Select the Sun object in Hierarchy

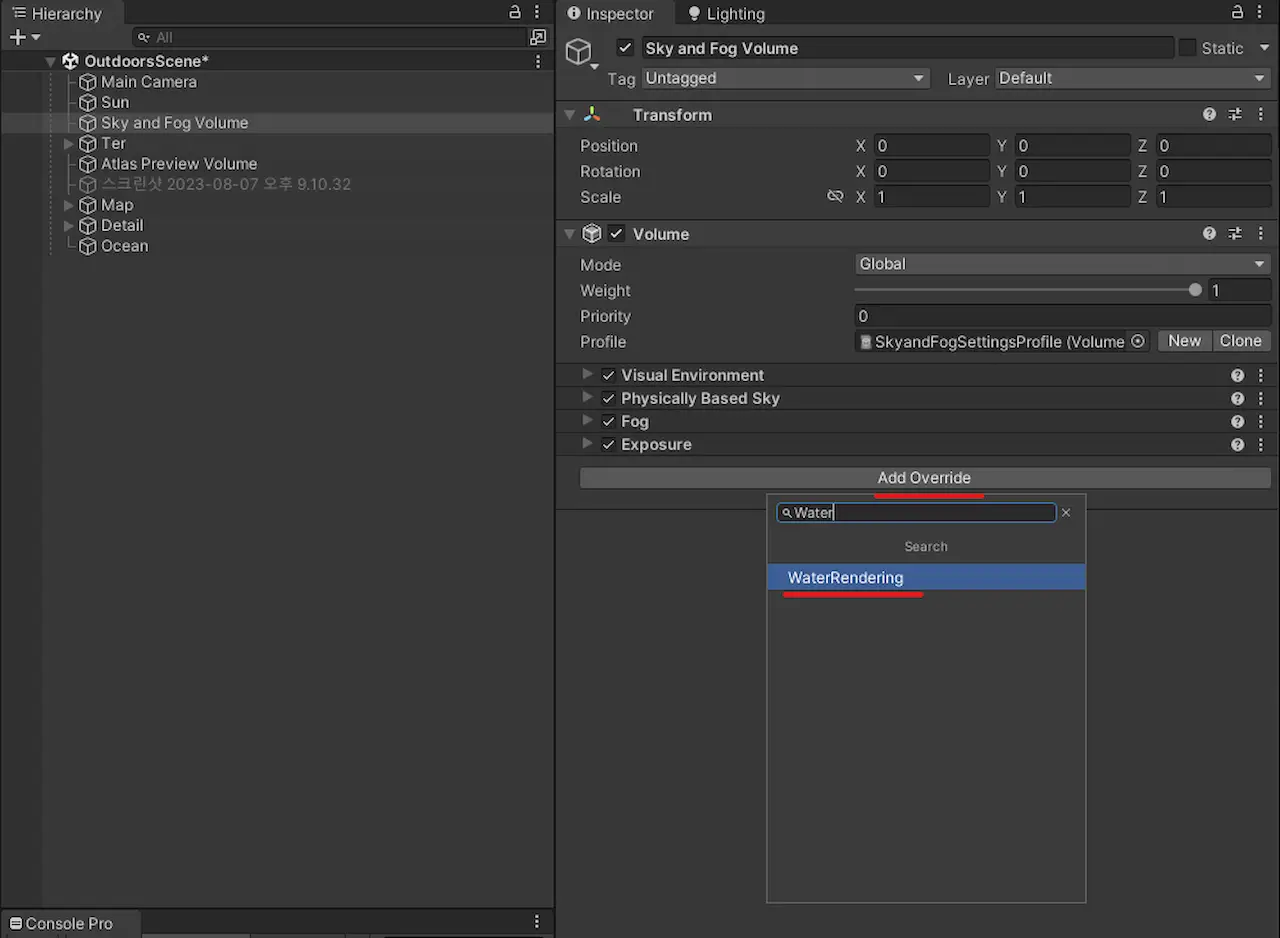pos(115,102)
